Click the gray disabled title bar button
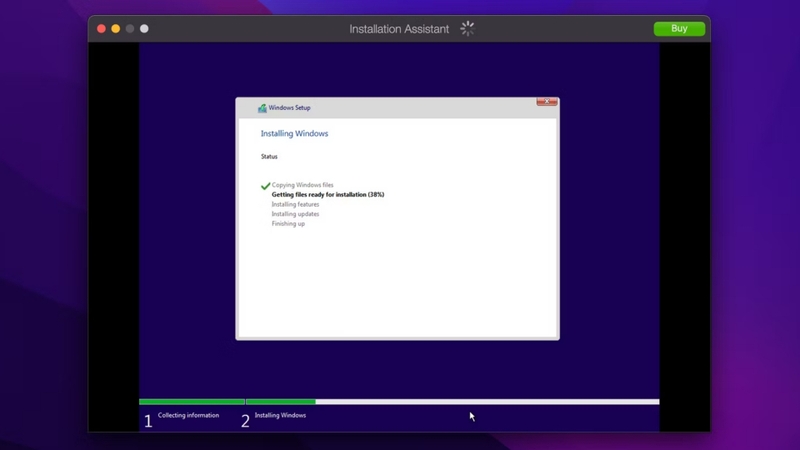Image resolution: width=800 pixels, height=450 pixels. pos(130,29)
